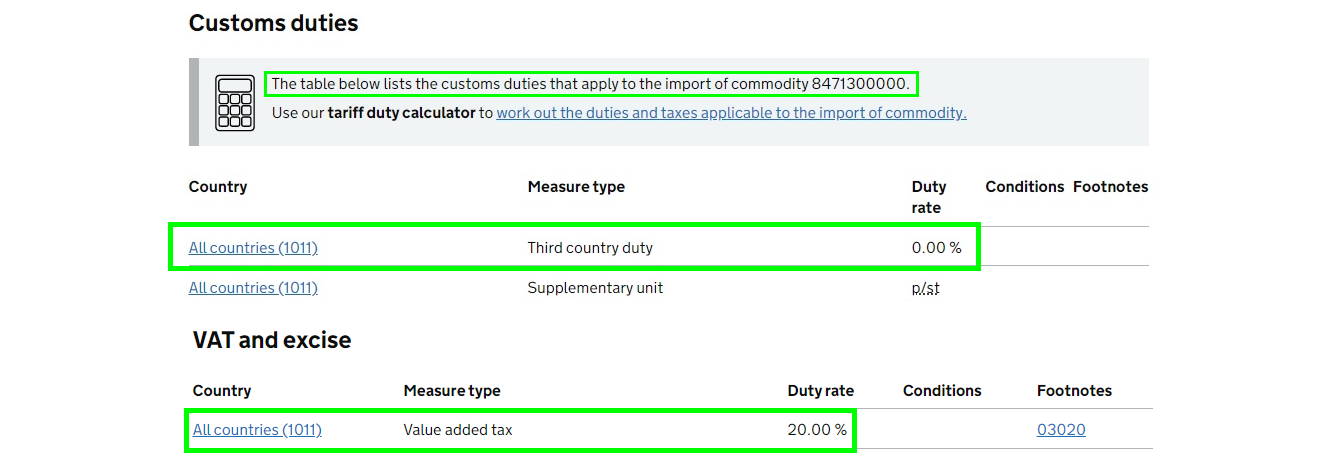Click Country header in Customs duties table

click(218, 187)
